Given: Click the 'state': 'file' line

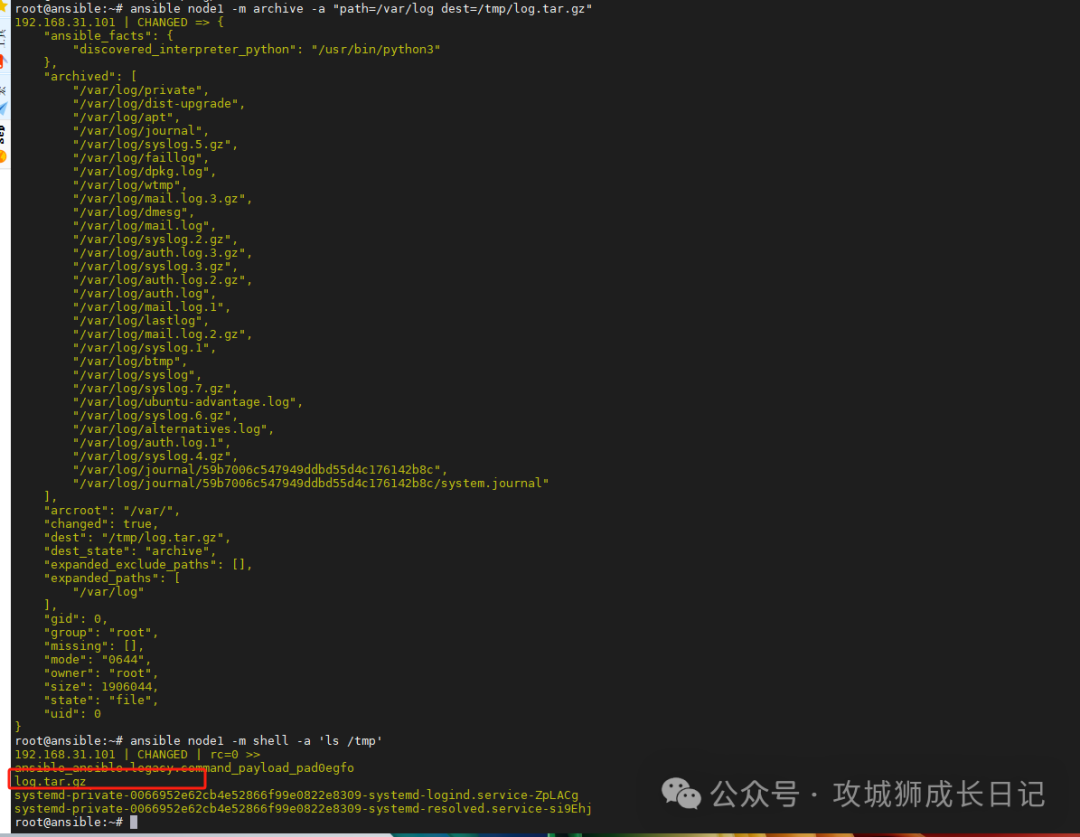Looking at the screenshot, I should tap(101, 701).
